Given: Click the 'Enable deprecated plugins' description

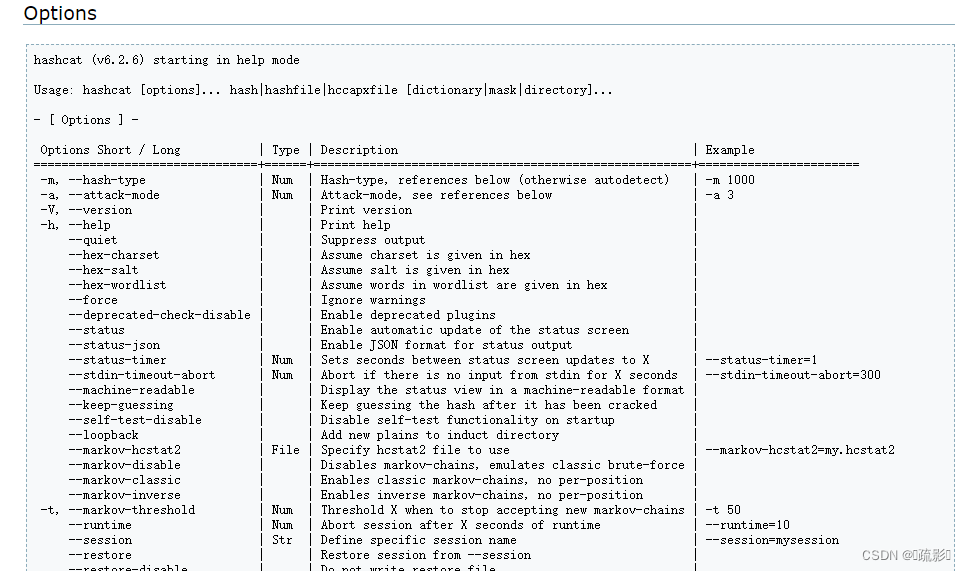Looking at the screenshot, I should (x=408, y=315).
